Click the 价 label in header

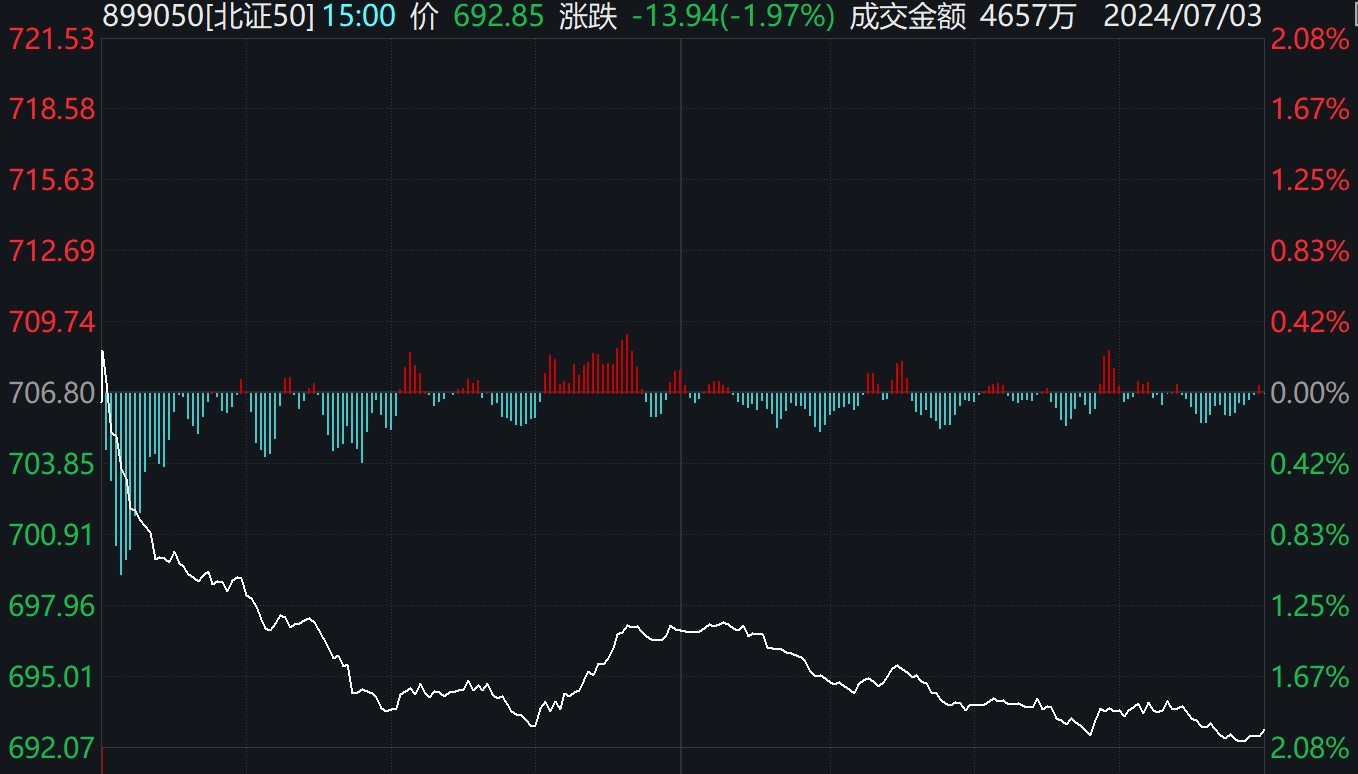424,15
